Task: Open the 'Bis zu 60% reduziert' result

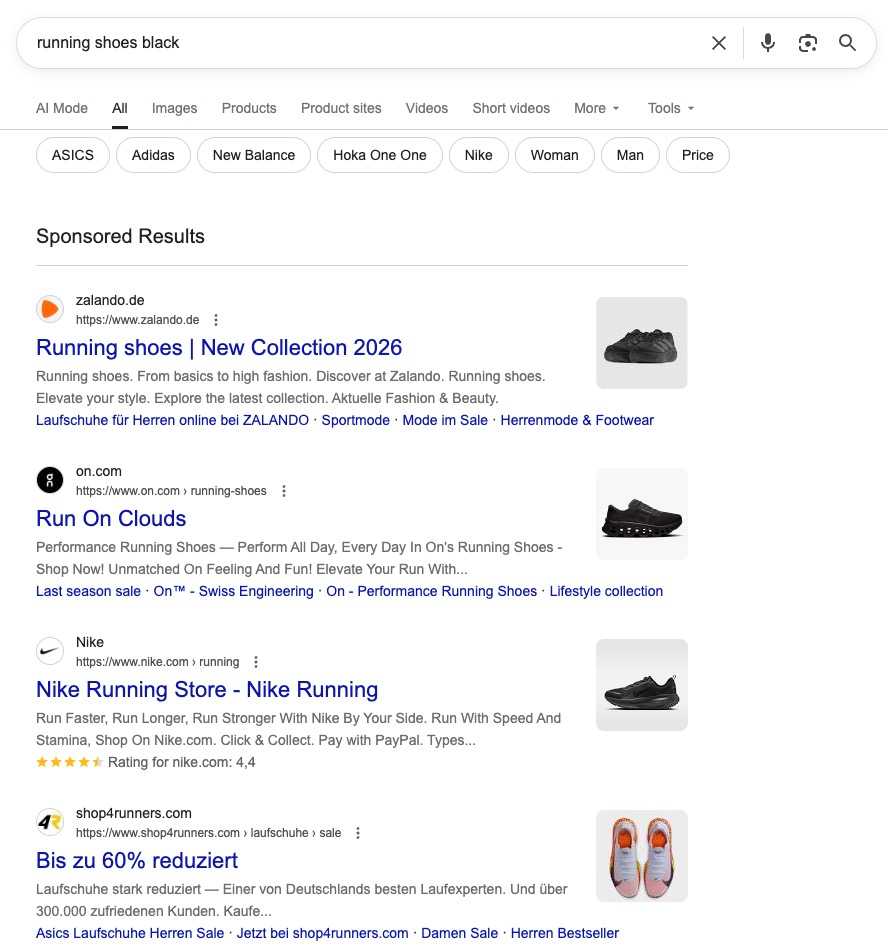Action: tap(137, 861)
